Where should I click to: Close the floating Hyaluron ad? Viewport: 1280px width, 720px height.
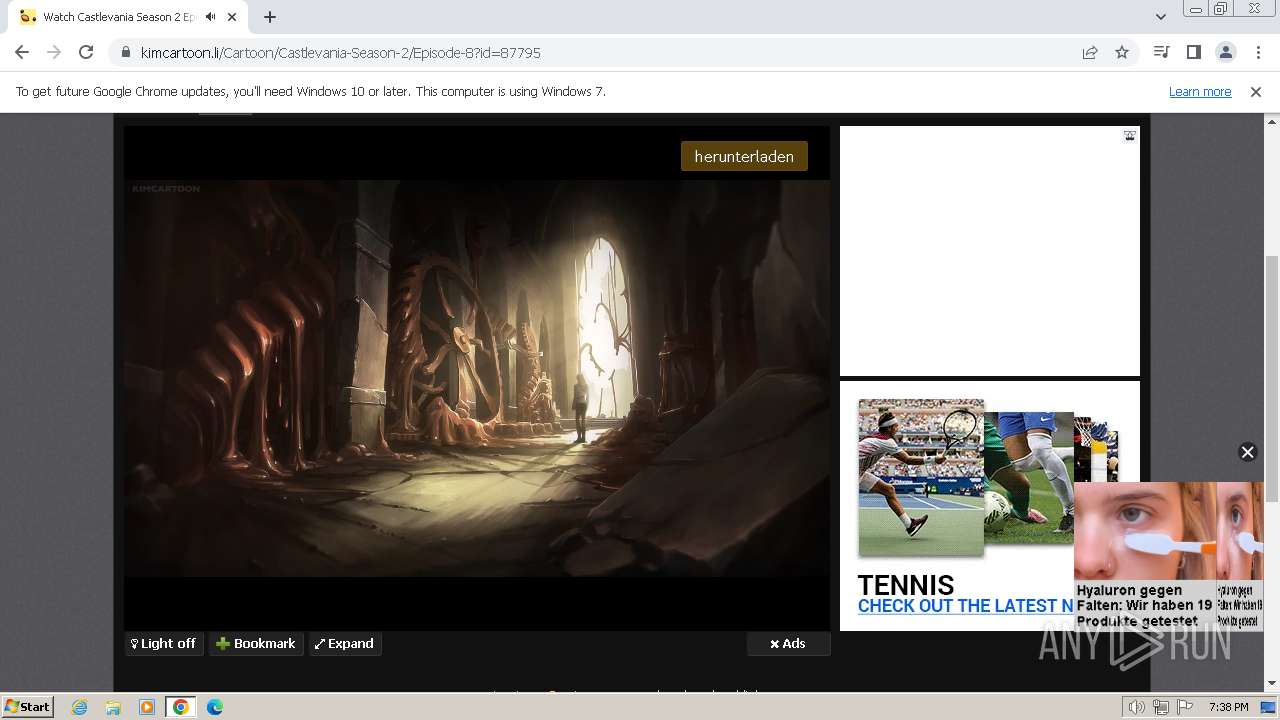(1247, 452)
